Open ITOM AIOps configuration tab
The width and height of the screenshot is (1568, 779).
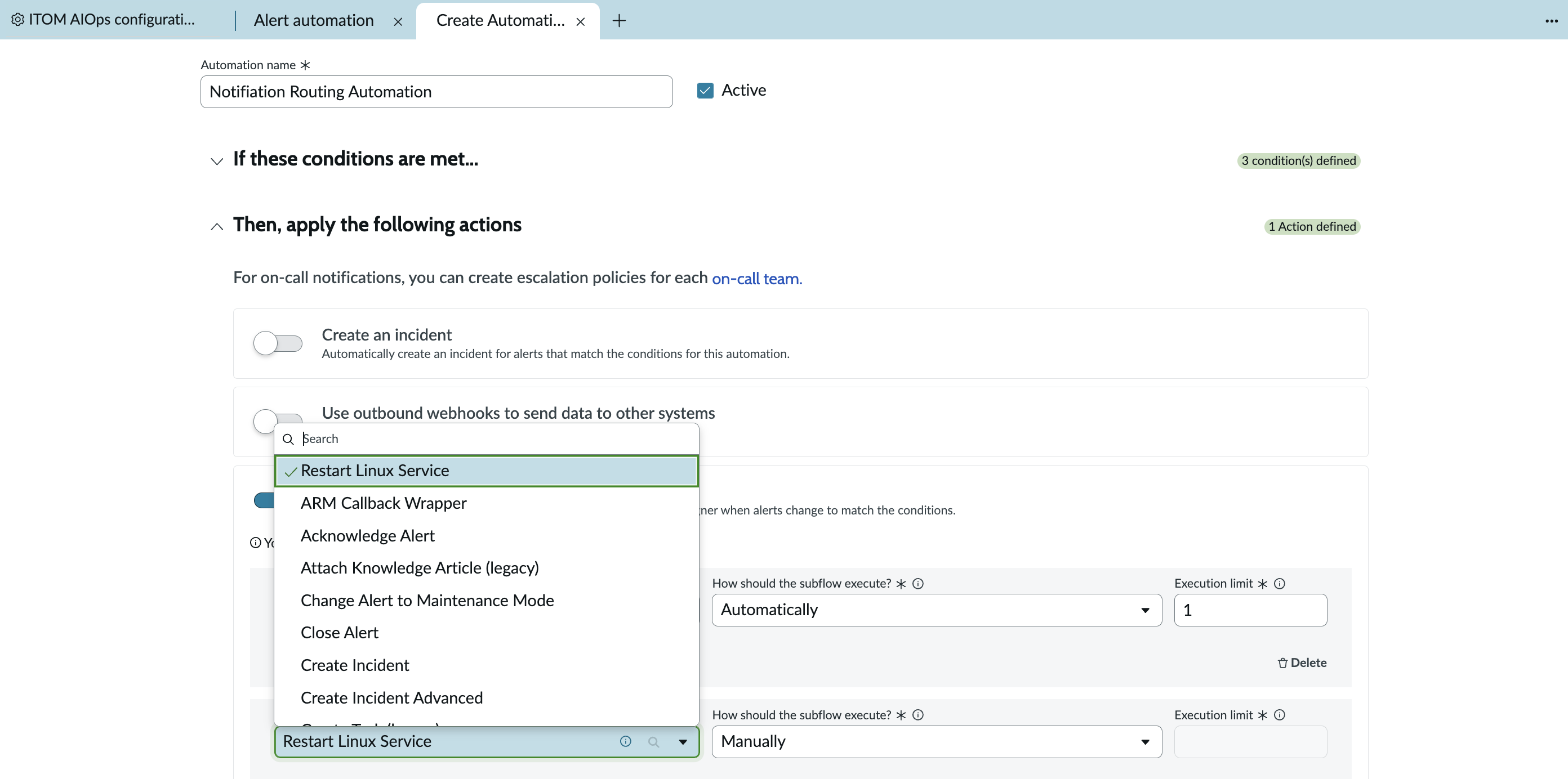[x=112, y=20]
